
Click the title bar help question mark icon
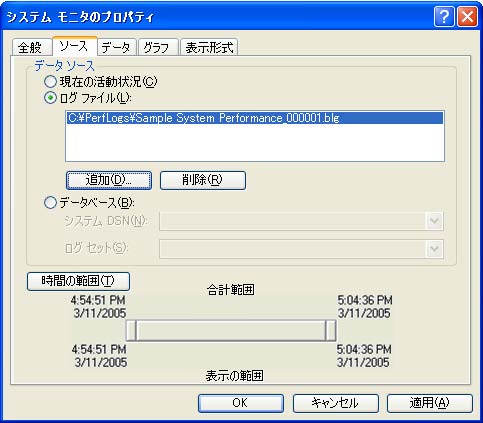(x=444, y=17)
